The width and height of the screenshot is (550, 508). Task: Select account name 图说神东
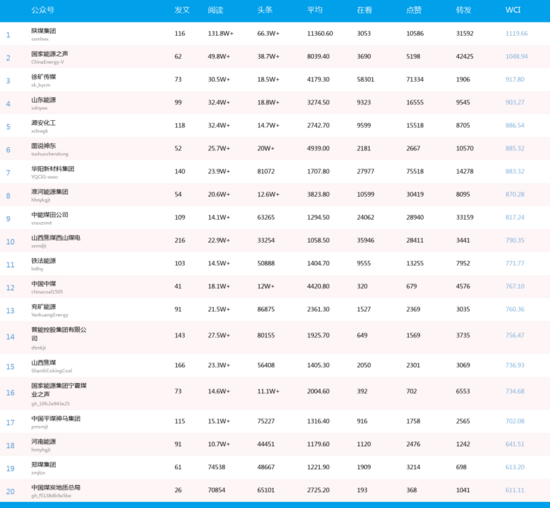tap(43, 146)
